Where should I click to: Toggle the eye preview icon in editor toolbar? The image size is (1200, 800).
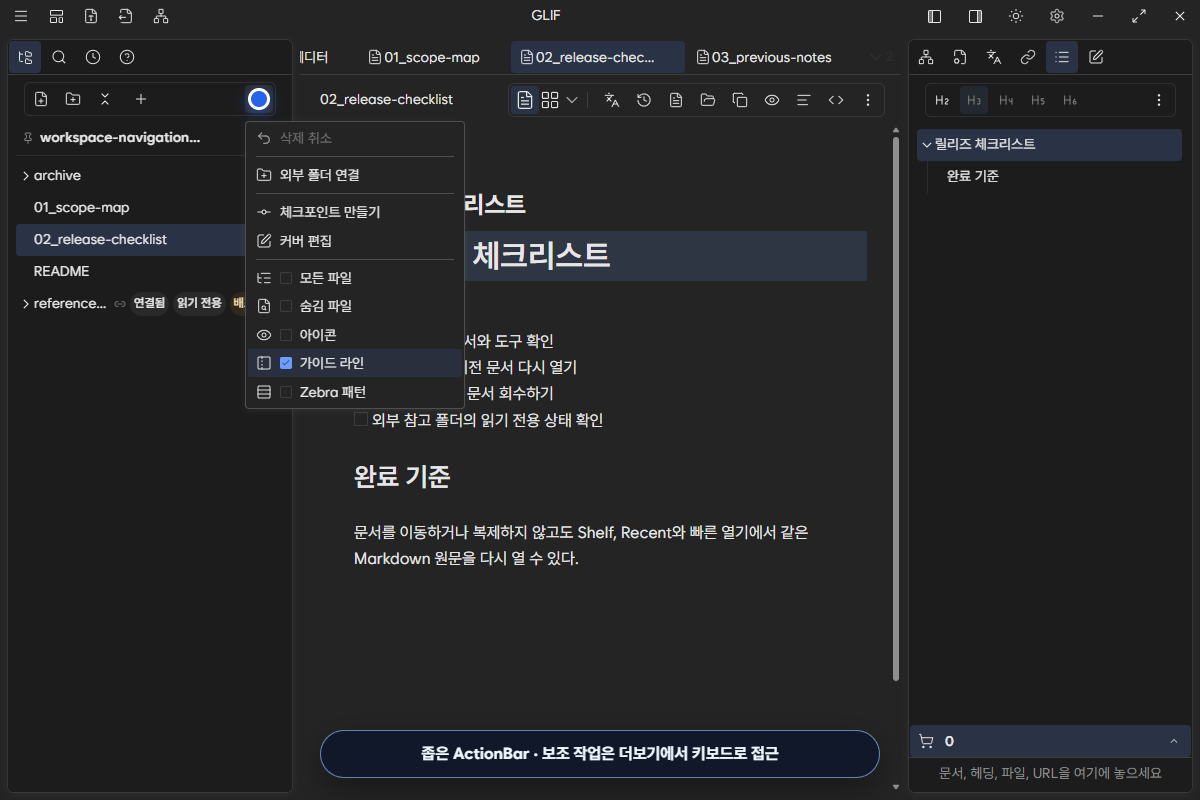point(772,100)
